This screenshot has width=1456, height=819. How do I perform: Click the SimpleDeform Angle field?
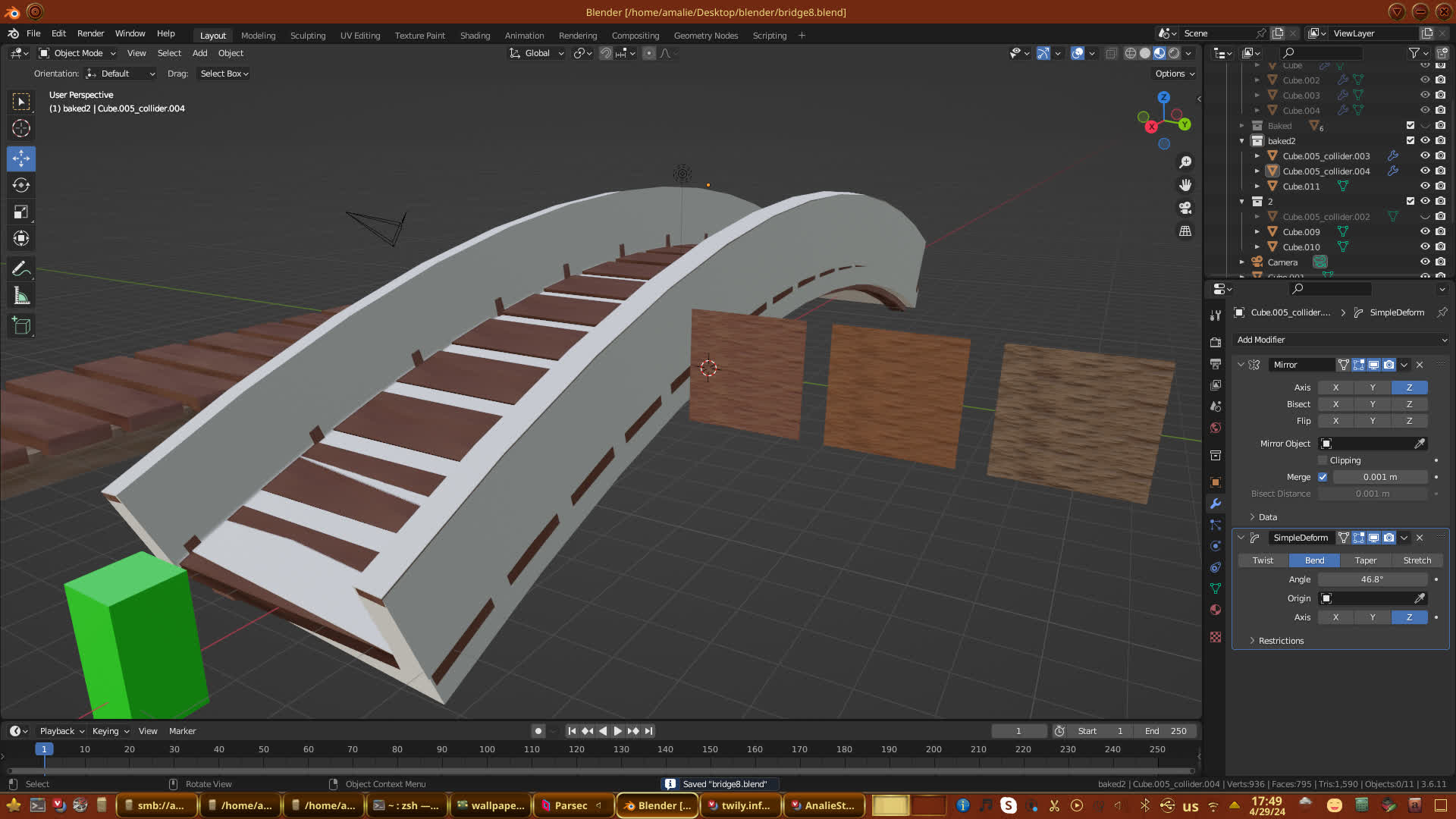[x=1372, y=579]
